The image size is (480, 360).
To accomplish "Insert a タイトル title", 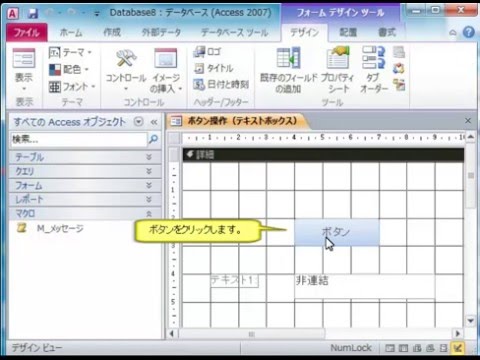I will point(214,68).
